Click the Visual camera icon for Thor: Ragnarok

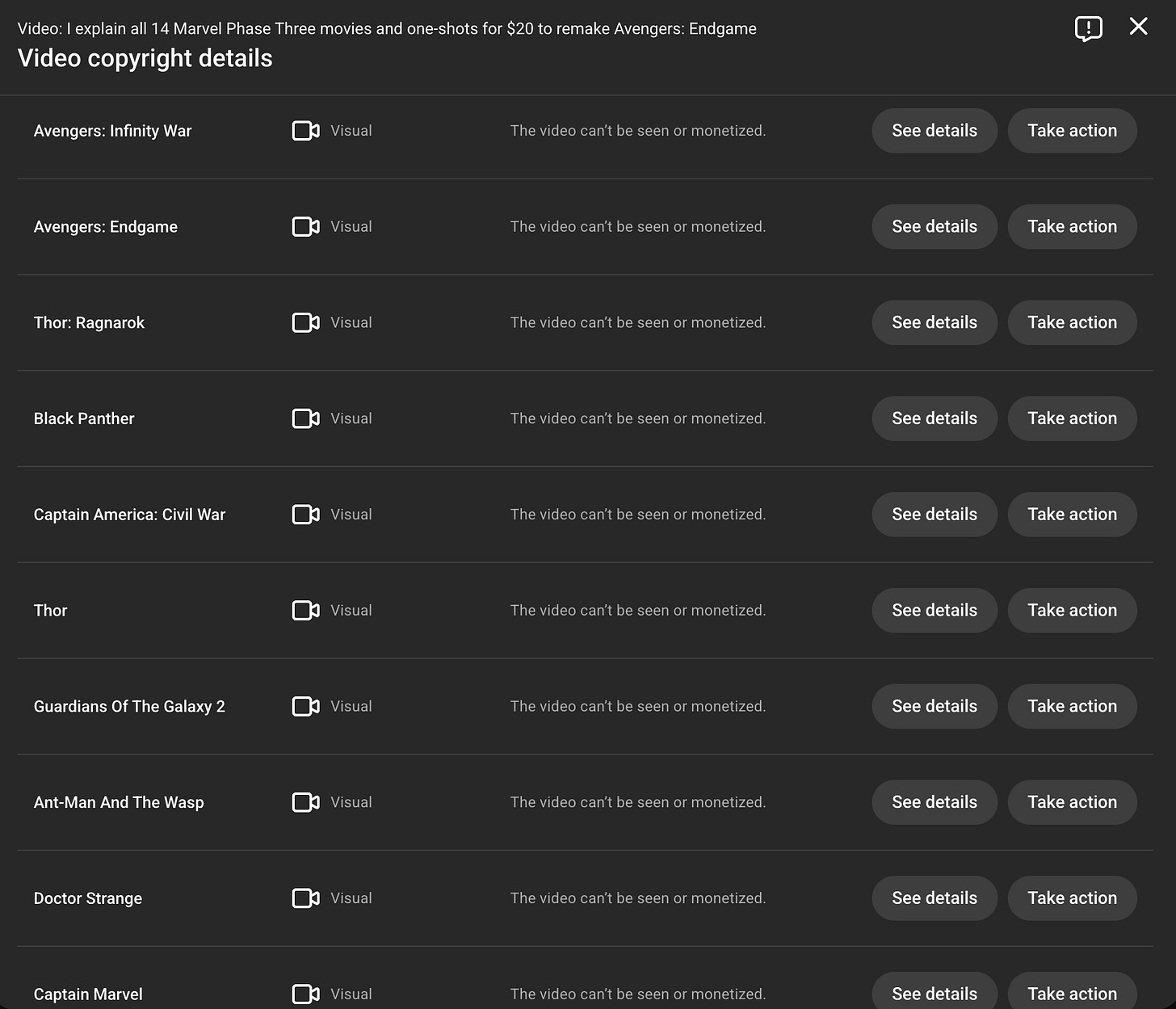click(x=305, y=322)
